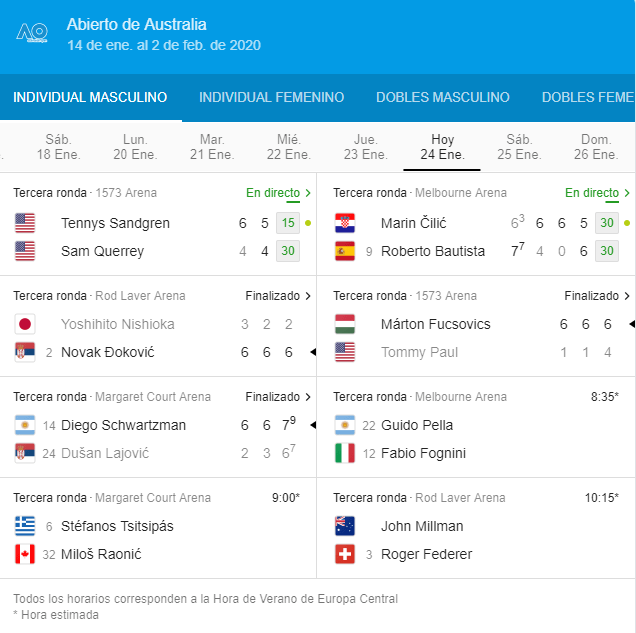Click the Japan flag beside Yoshihito Nishioka
Screen dimensions: 636x633
point(25,324)
